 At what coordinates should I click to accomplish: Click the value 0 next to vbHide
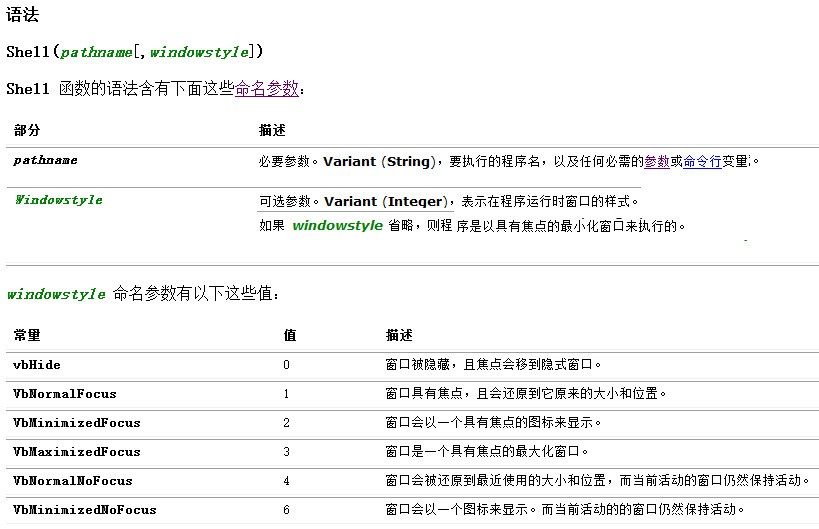click(x=287, y=365)
